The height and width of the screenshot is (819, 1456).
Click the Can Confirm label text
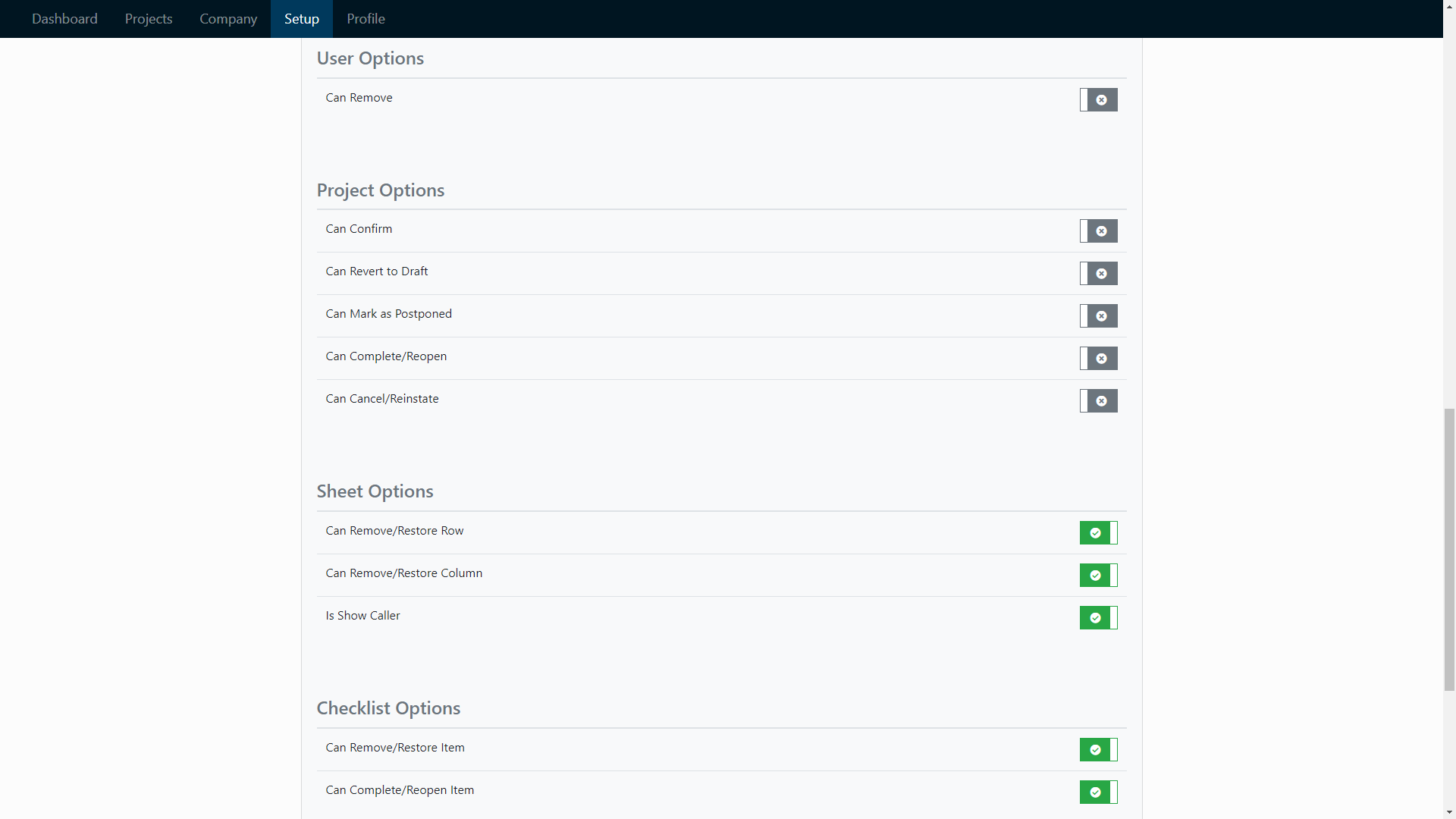pos(358,228)
